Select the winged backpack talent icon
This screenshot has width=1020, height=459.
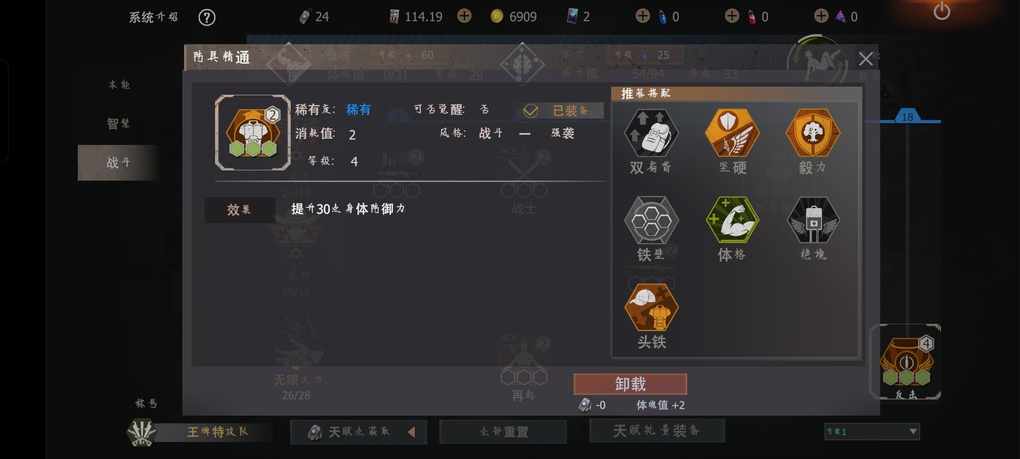(x=812, y=220)
